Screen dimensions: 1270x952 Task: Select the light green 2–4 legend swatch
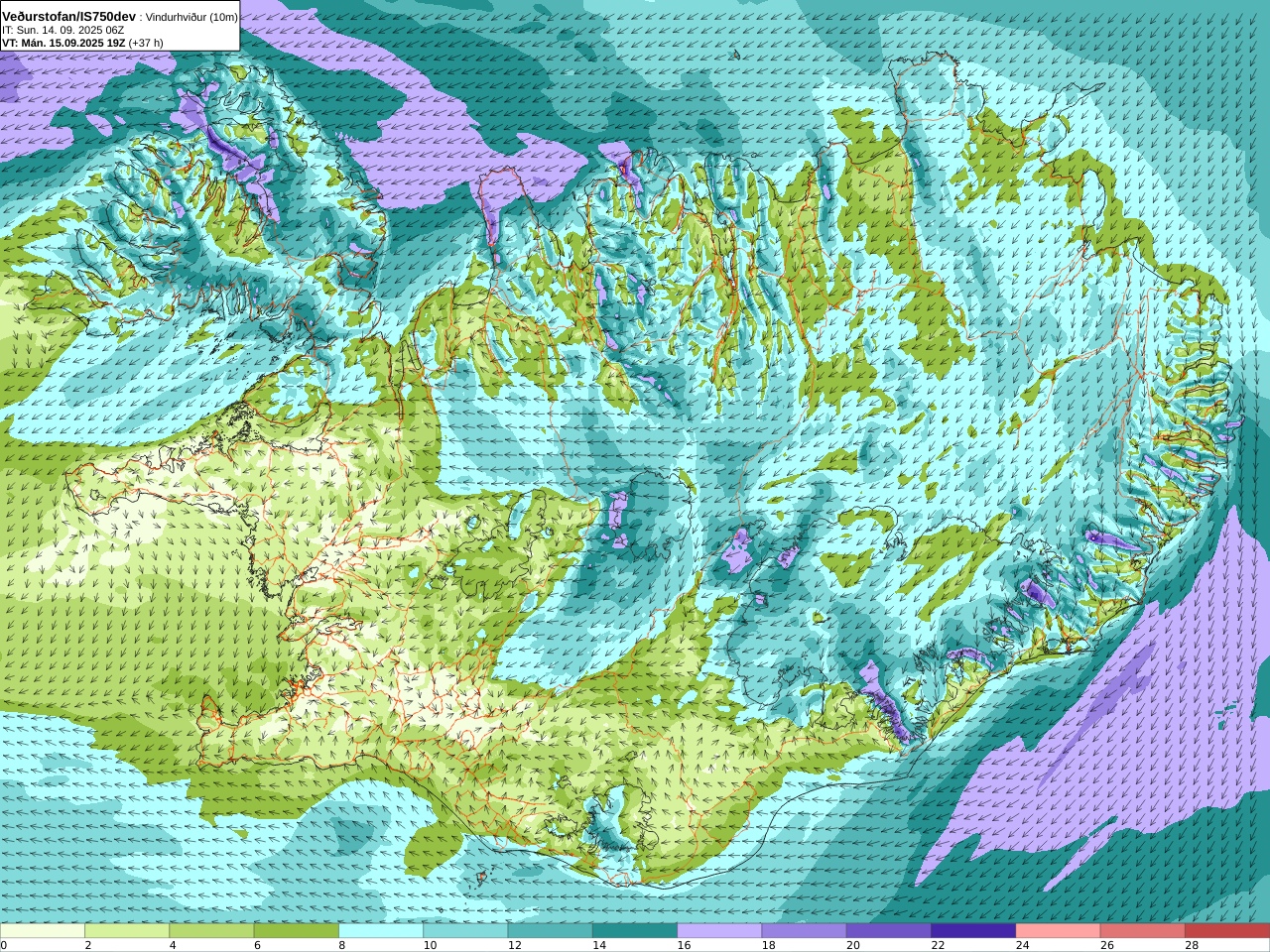click(127, 931)
